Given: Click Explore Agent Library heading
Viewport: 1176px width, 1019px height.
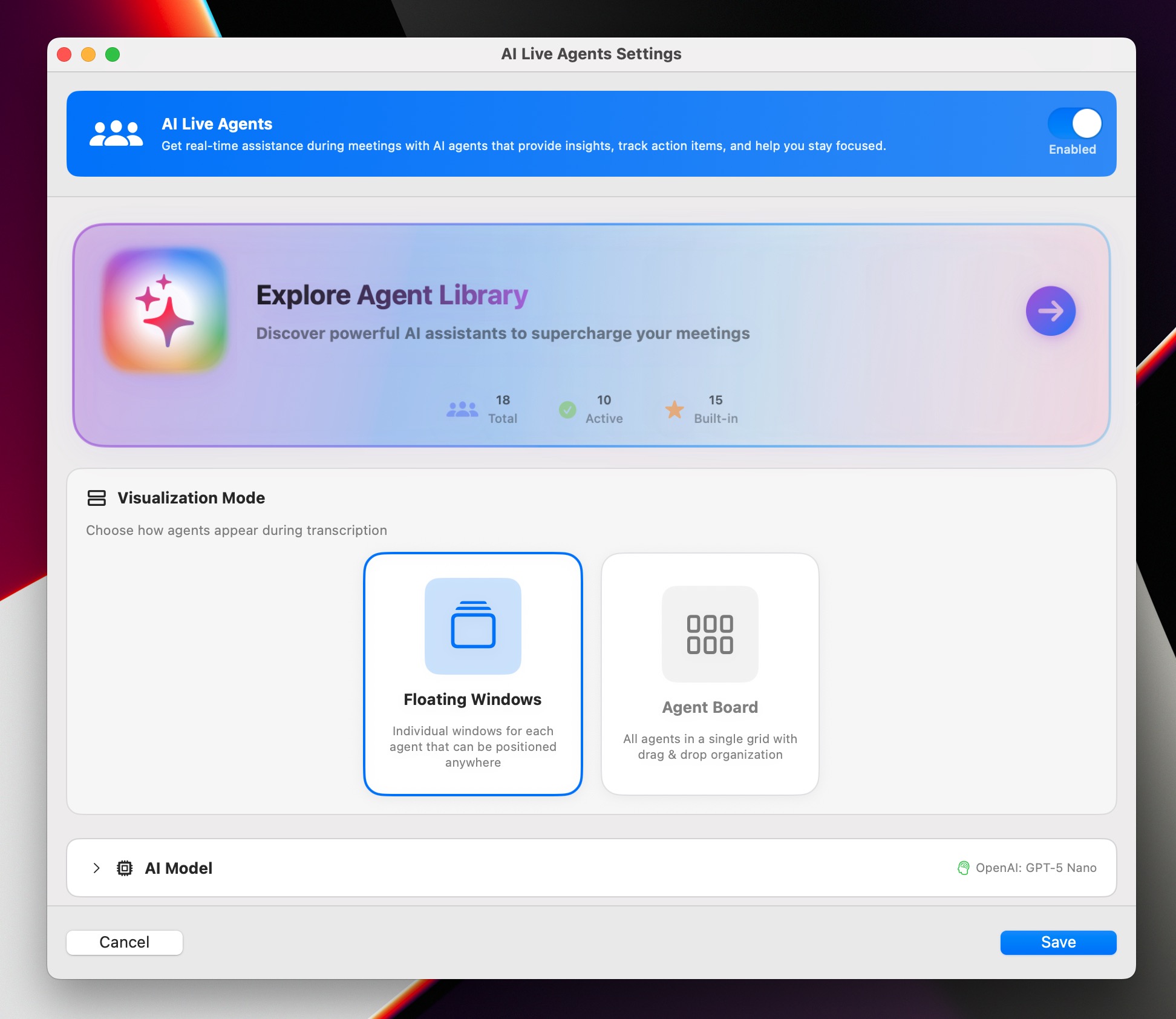Looking at the screenshot, I should [x=392, y=295].
